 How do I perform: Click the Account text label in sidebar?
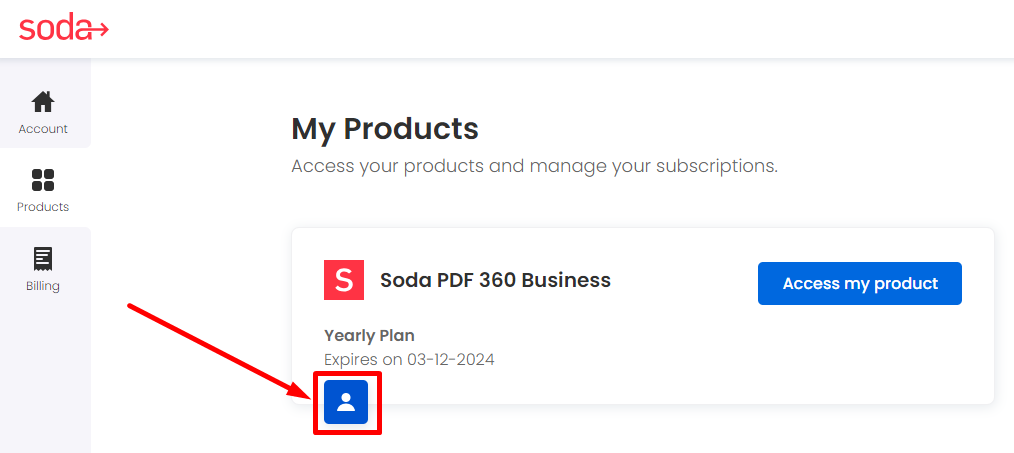click(43, 129)
